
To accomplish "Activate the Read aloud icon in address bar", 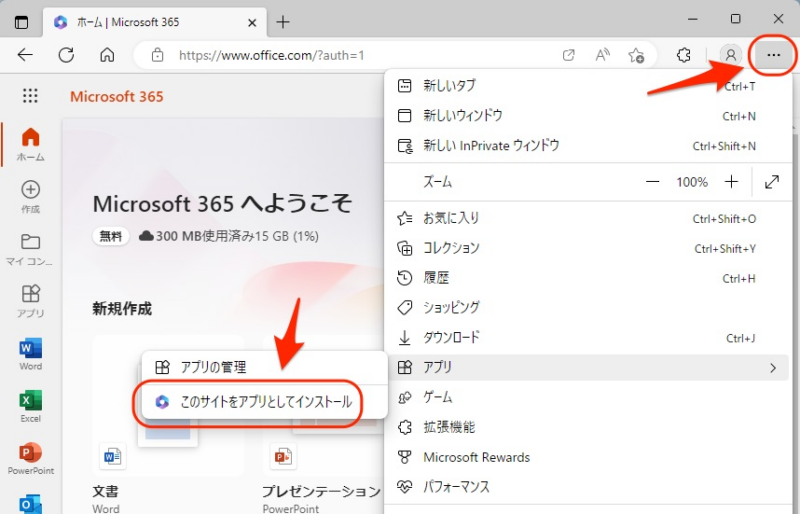I will pyautogui.click(x=603, y=55).
